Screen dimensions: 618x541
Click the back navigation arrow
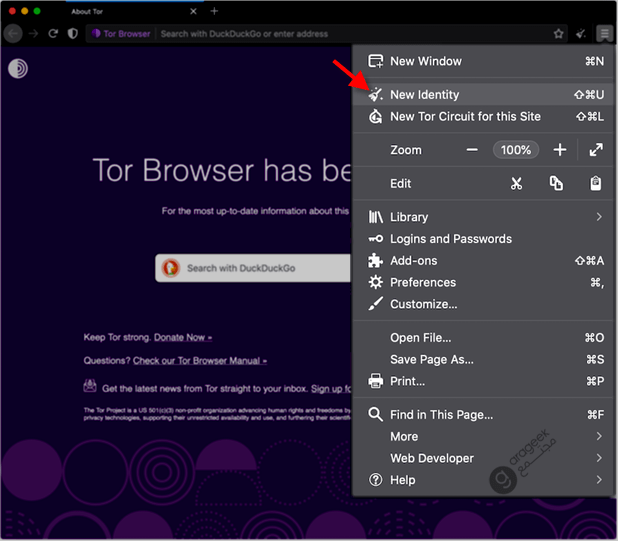(x=13, y=33)
